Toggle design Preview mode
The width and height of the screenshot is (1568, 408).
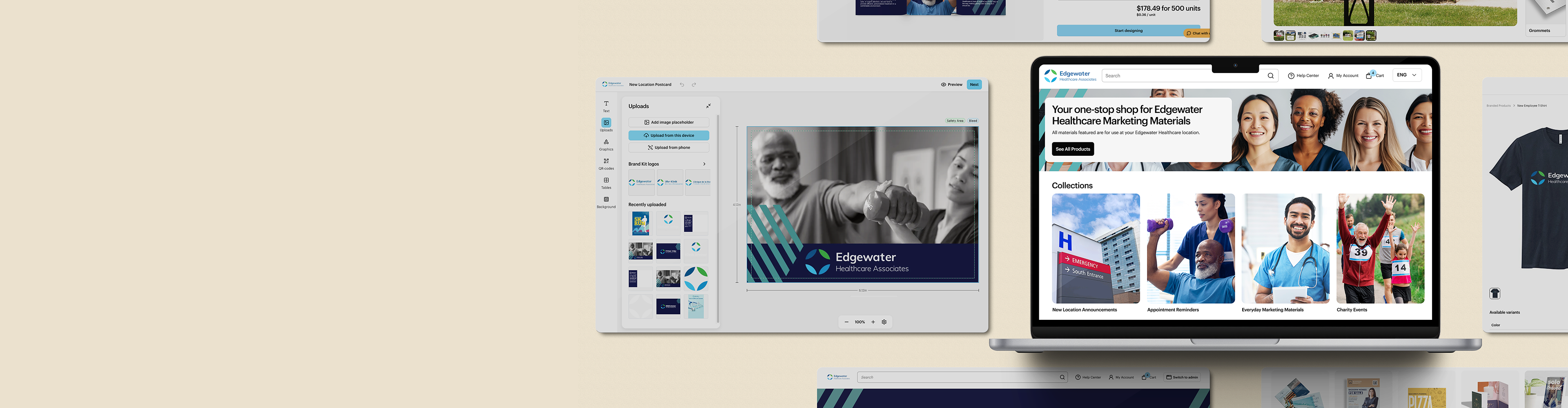pyautogui.click(x=951, y=84)
